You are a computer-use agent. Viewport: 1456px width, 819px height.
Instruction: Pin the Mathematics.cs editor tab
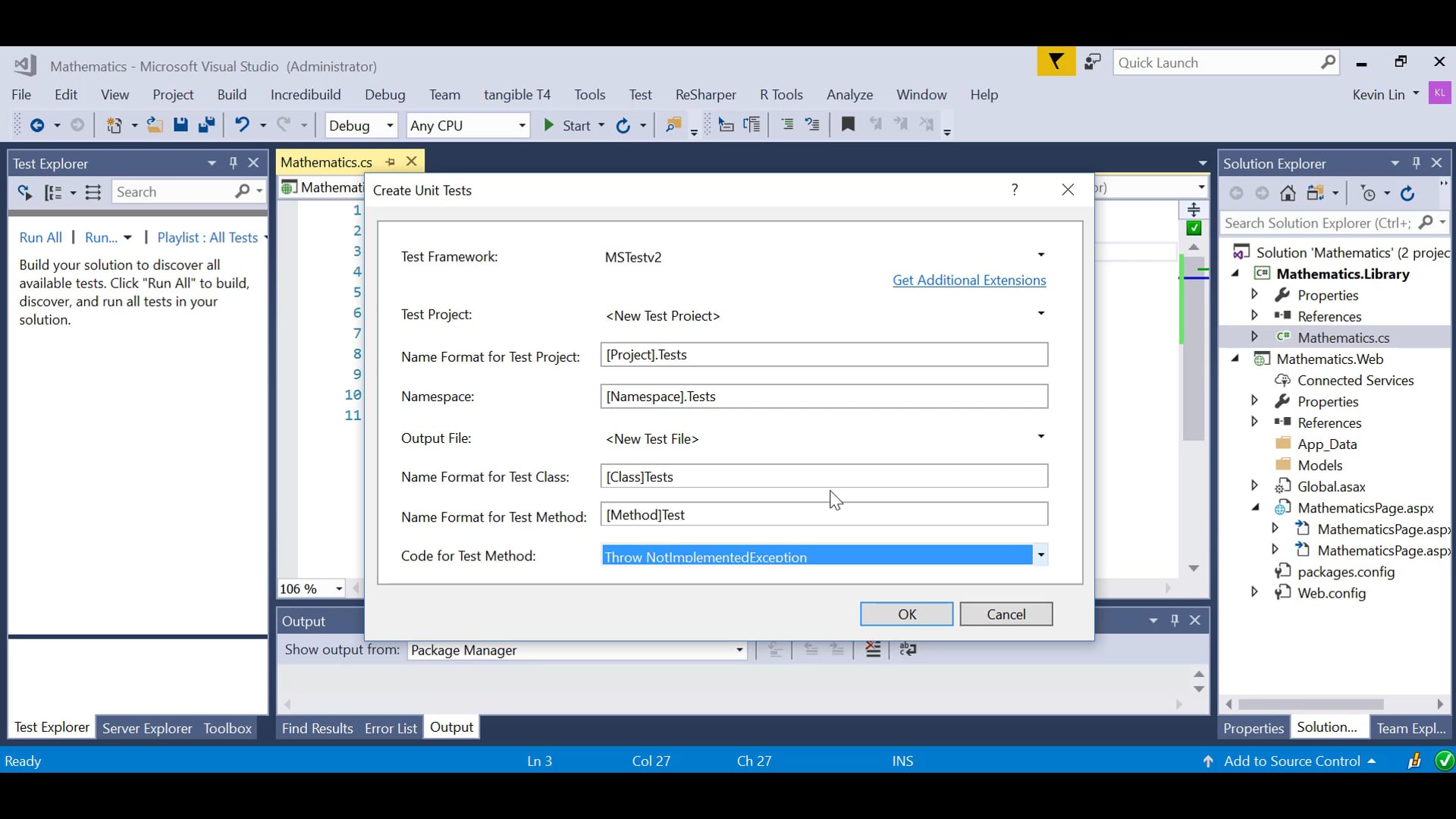pos(390,162)
